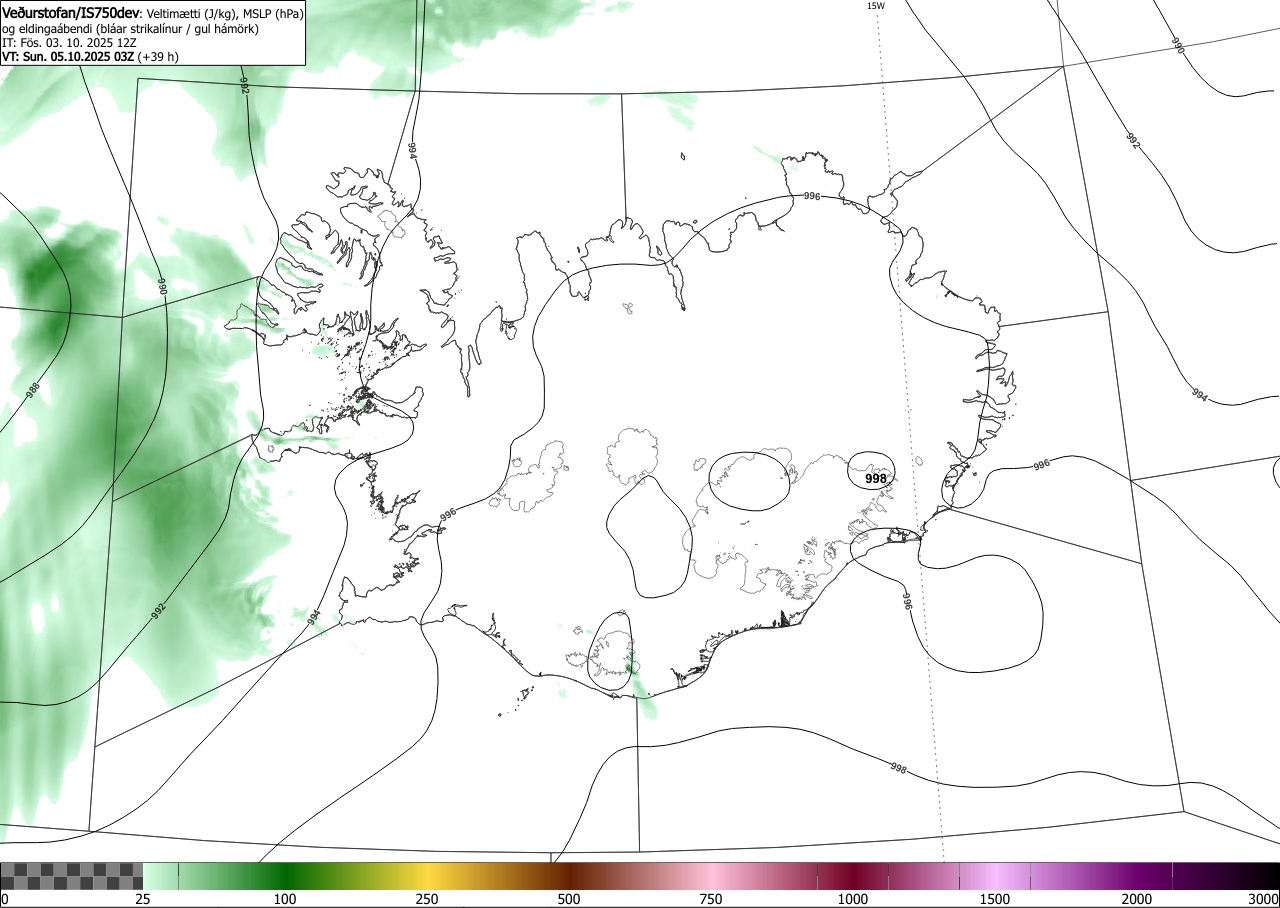Click the pink colorbar segment near 750
Viewport: 1280px width, 908px height.
711,876
